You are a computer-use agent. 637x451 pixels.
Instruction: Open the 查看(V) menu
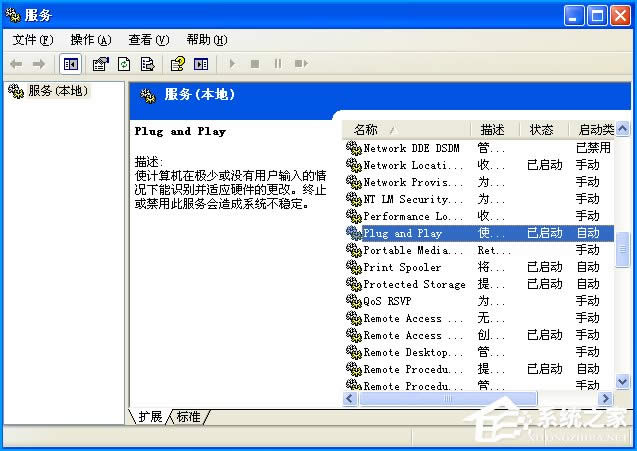click(148, 40)
